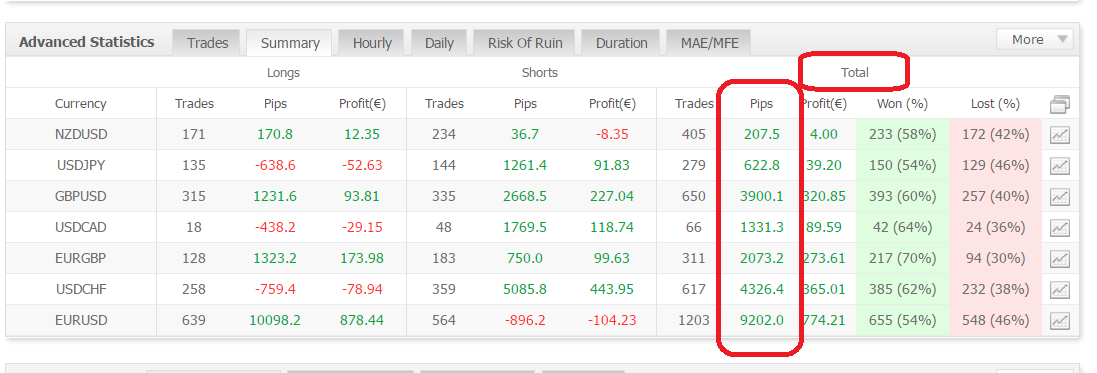Click the stacked windows icon in header

[x=1060, y=104]
